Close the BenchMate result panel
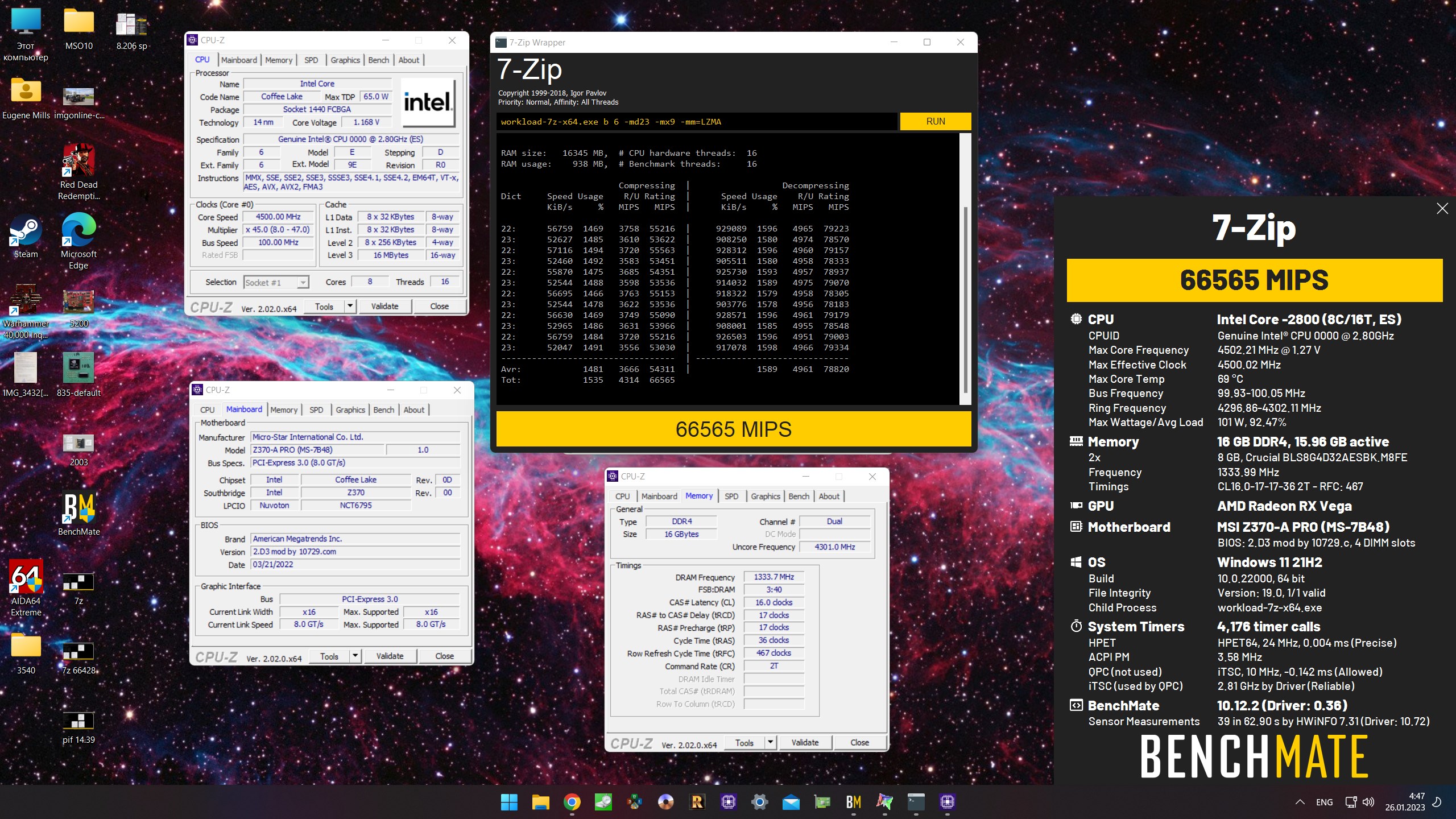The image size is (1456, 819). tap(1442, 209)
